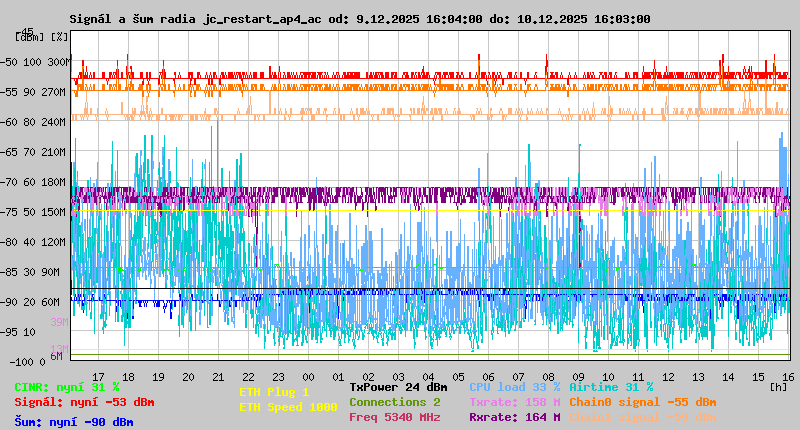800x430 pixels.
Task: Click the blue Šum -90 dBm legend entry
Action: [x=73, y=421]
